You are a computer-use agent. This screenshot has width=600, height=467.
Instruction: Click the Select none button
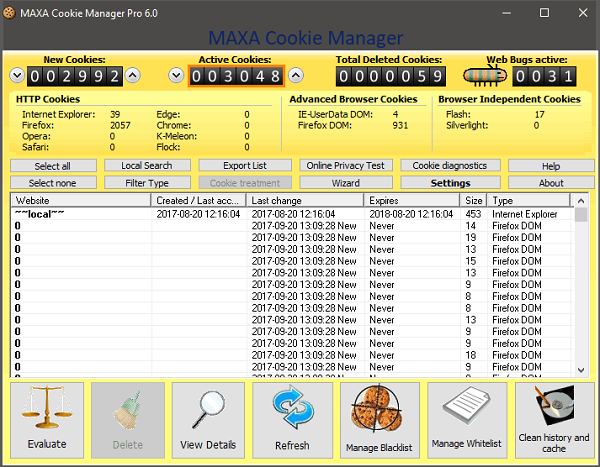(53, 183)
